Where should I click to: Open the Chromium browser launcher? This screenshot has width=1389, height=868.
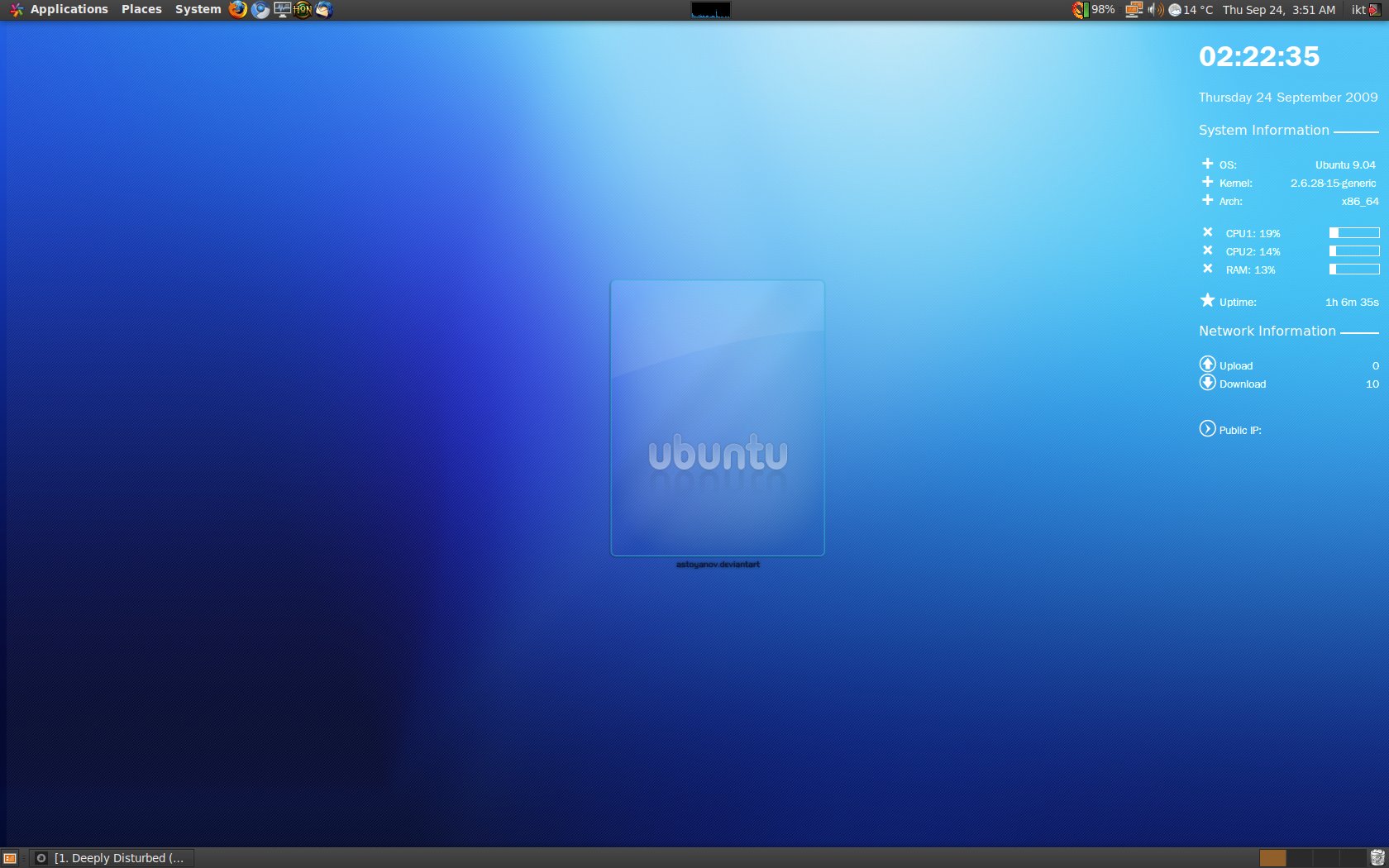point(260,10)
